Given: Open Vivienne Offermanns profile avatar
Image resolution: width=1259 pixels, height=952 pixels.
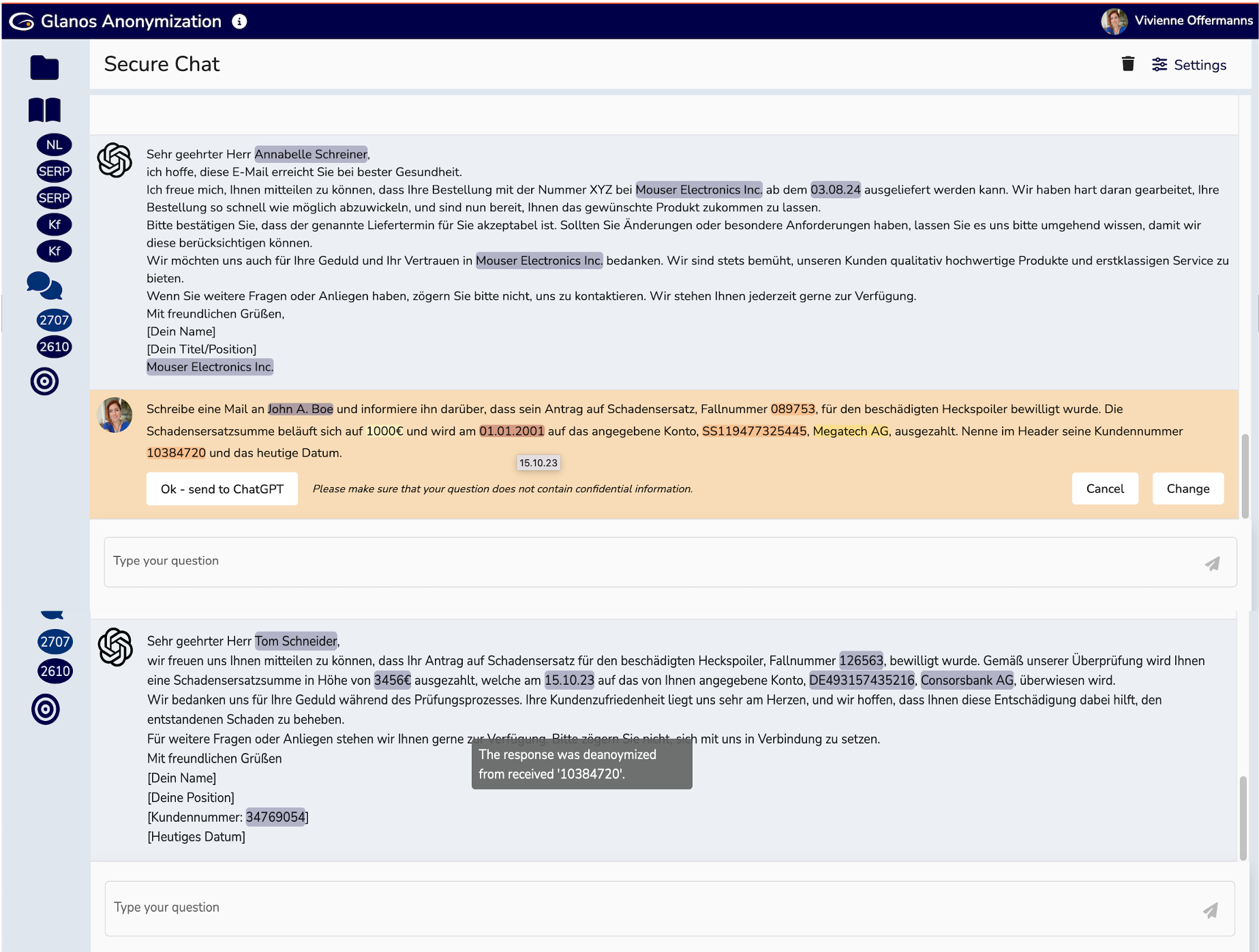Looking at the screenshot, I should (x=1114, y=21).
